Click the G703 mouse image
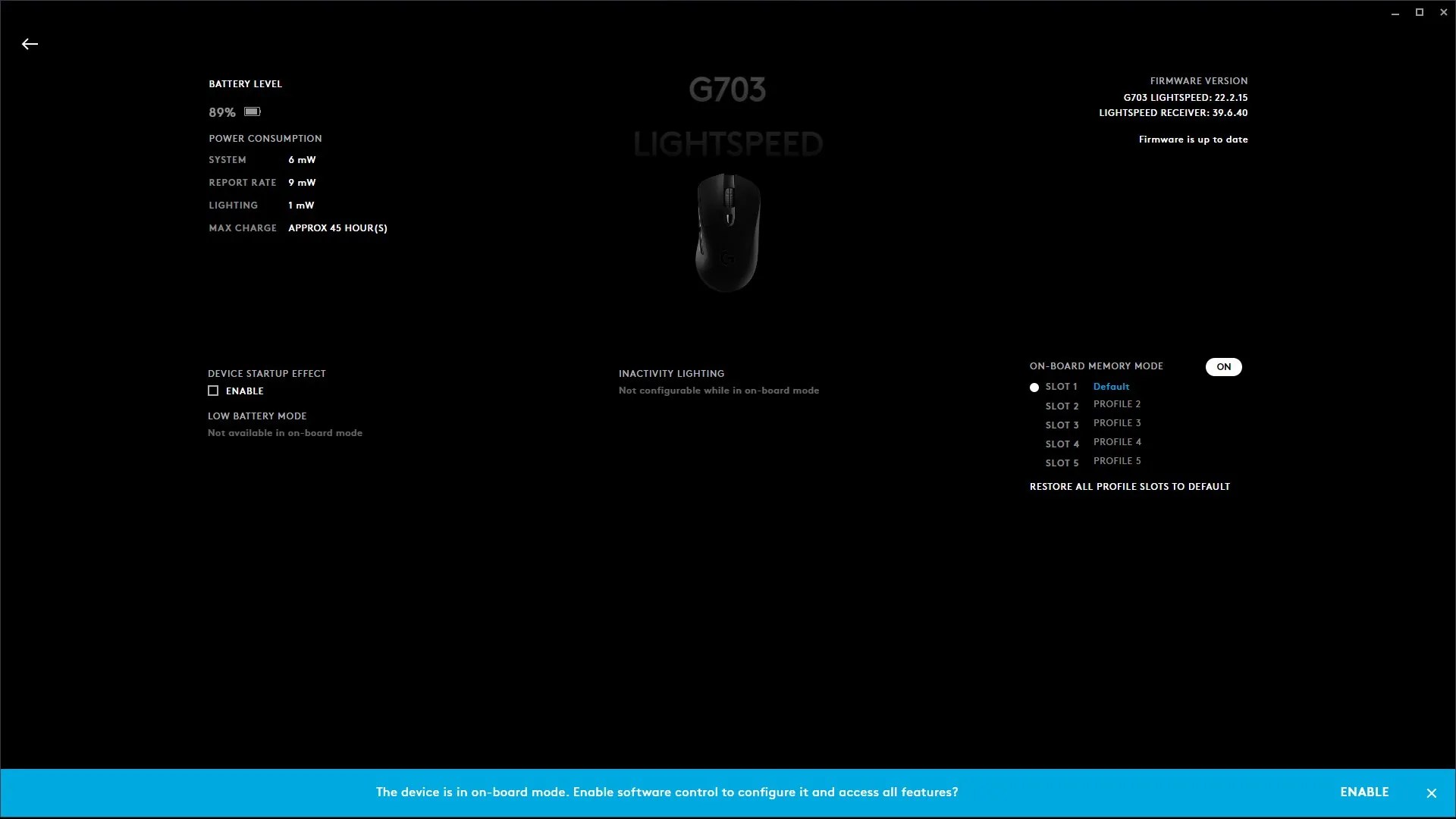The width and height of the screenshot is (1456, 819). (728, 232)
